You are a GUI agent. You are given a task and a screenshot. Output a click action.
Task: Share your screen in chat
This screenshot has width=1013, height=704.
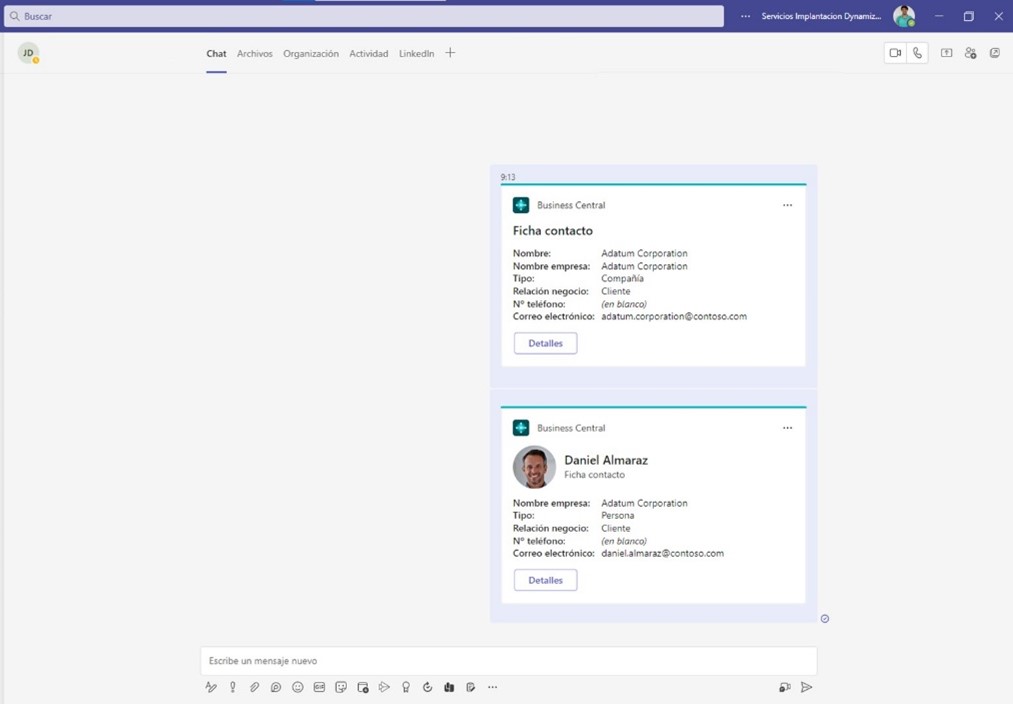pyautogui.click(x=946, y=53)
